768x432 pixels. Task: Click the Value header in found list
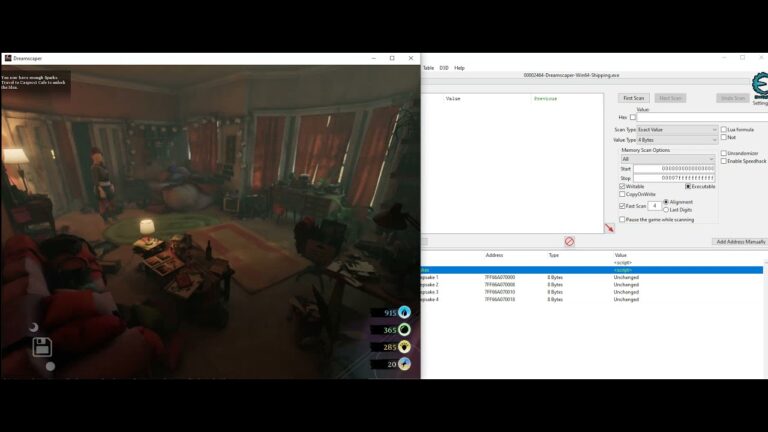[453, 98]
